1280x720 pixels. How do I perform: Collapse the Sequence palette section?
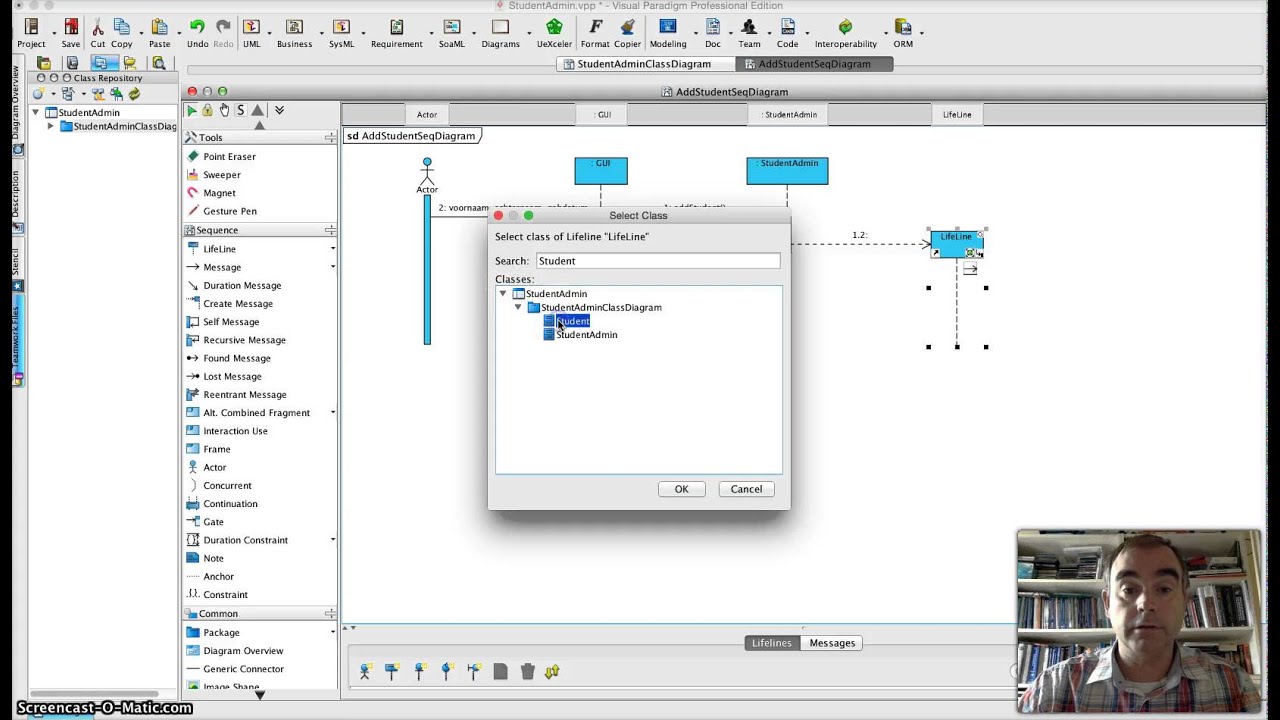click(330, 230)
